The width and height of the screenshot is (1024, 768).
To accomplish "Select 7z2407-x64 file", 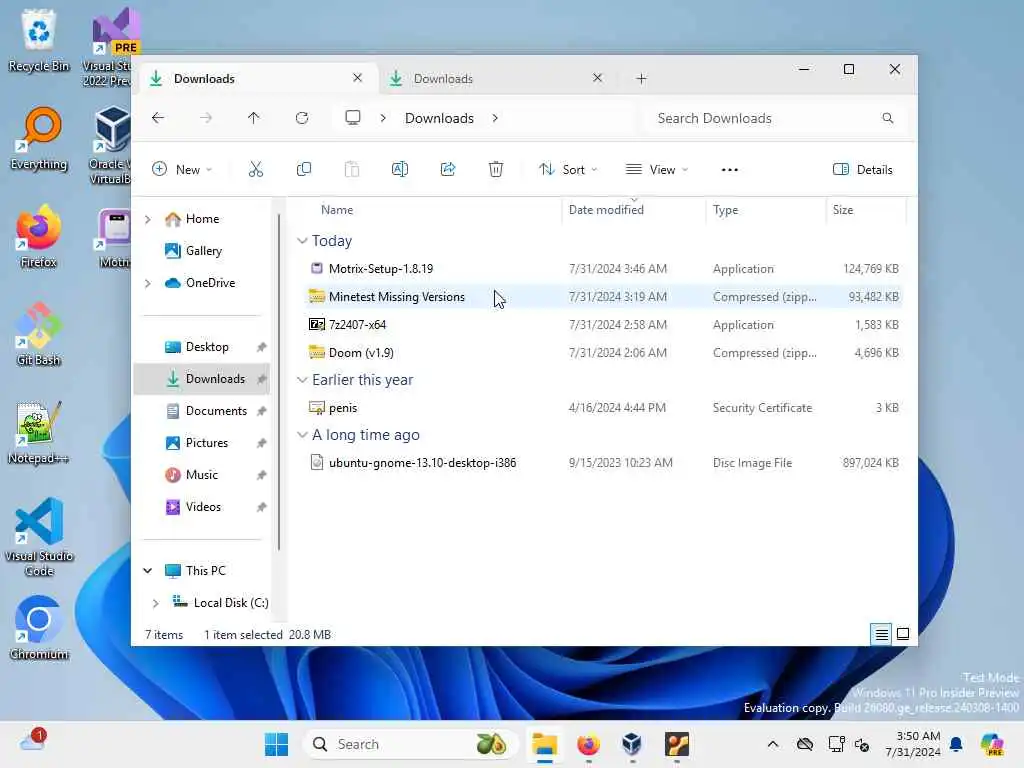I will [603, 325].
